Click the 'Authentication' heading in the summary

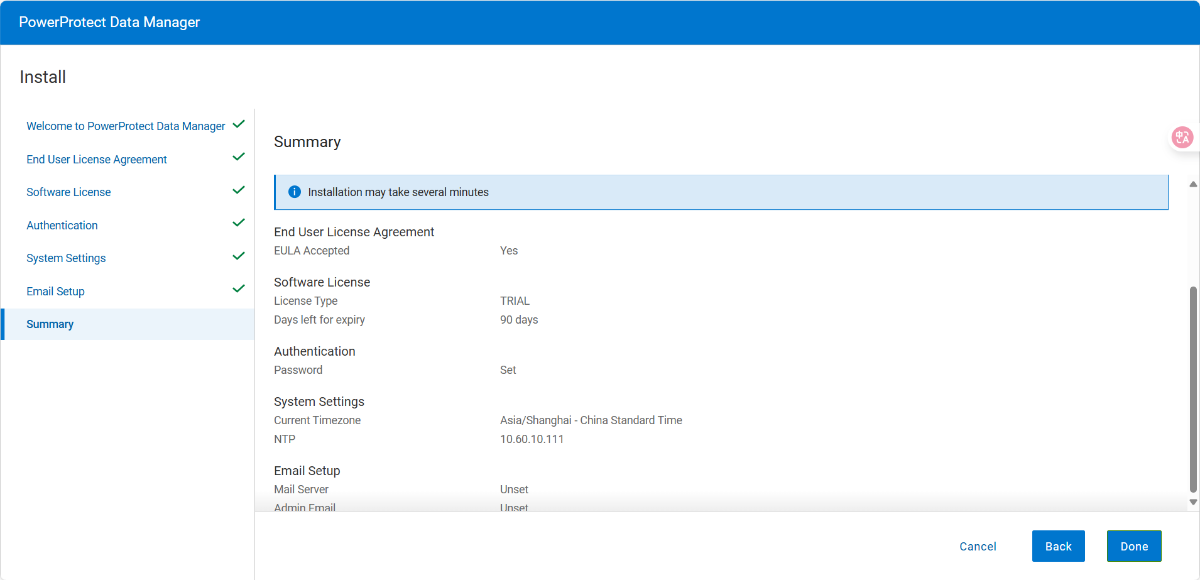click(x=315, y=351)
